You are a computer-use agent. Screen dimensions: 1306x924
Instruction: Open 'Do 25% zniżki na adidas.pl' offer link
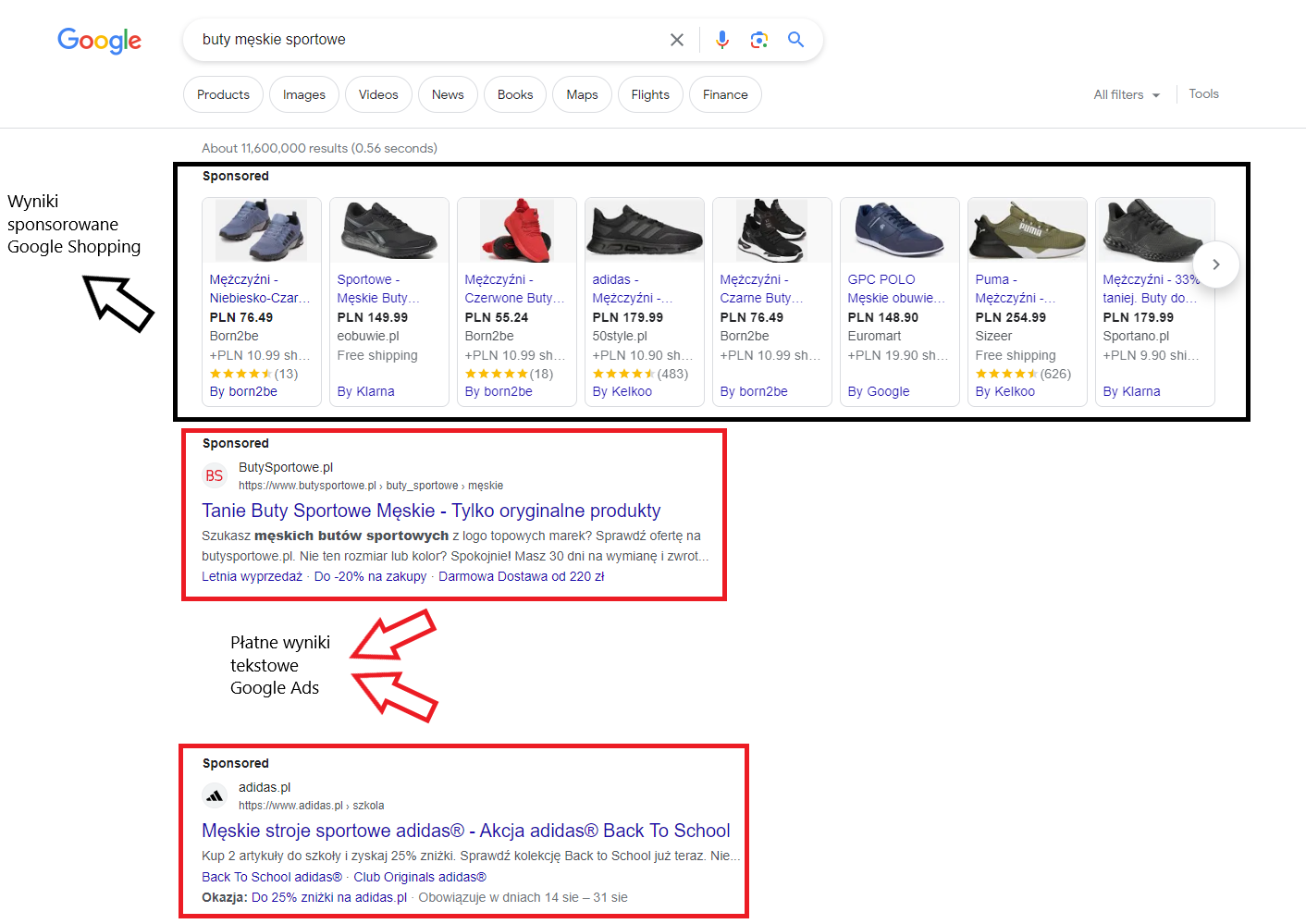coord(329,897)
